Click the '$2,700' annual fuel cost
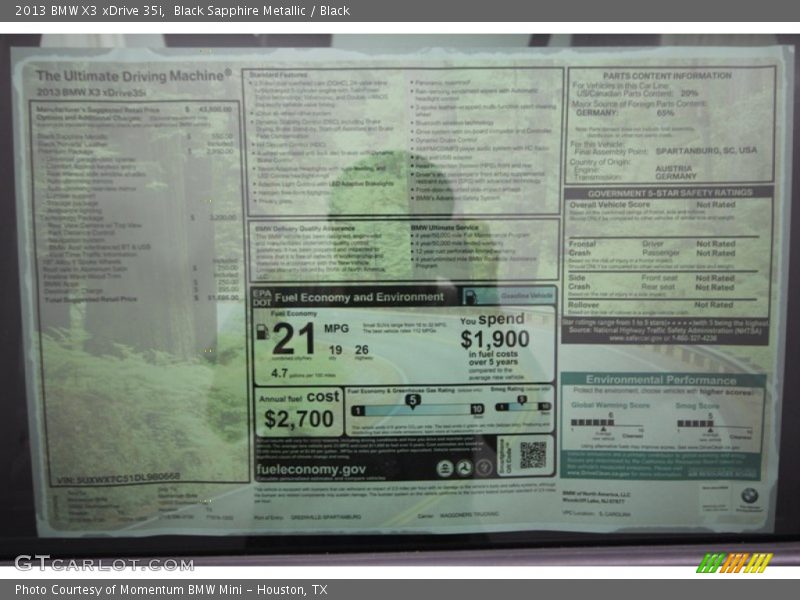Image resolution: width=800 pixels, height=600 pixels. (x=298, y=419)
